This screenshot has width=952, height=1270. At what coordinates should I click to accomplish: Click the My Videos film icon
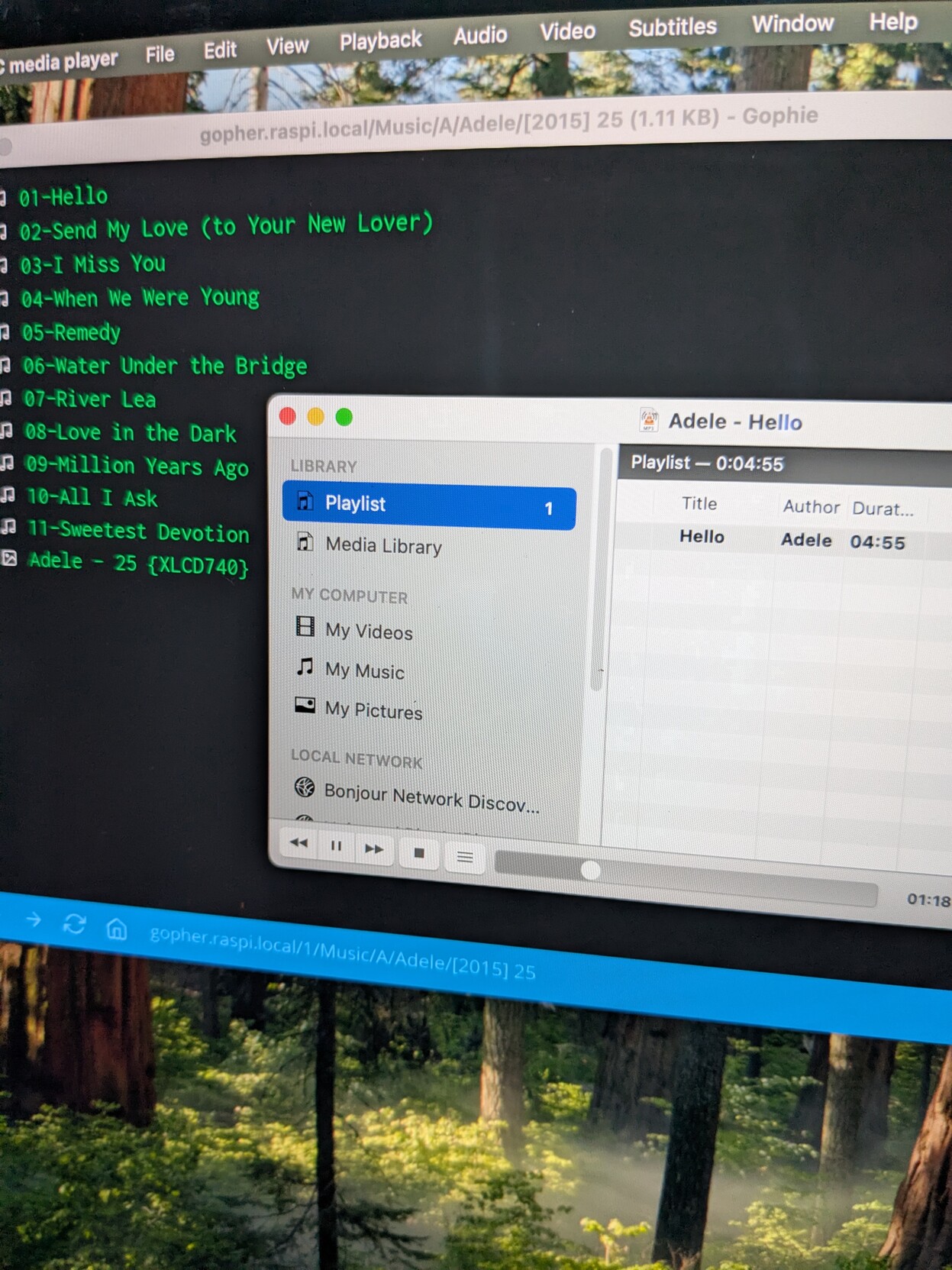[305, 627]
